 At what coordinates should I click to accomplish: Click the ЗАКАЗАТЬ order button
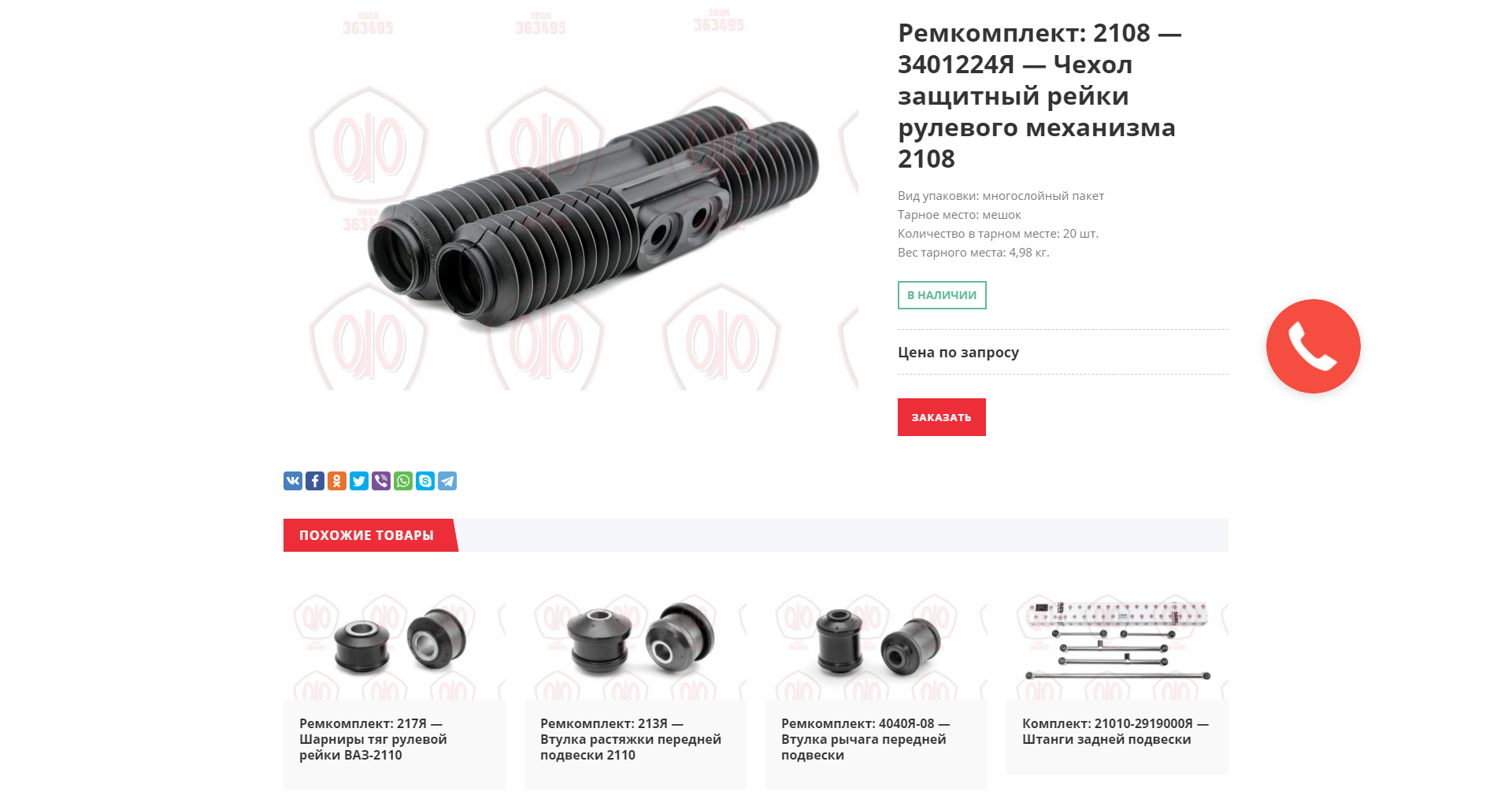[942, 417]
